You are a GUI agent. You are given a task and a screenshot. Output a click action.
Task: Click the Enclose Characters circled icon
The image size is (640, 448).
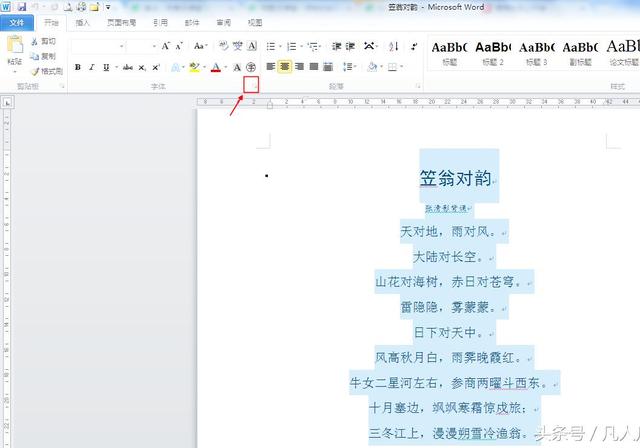tap(251, 67)
